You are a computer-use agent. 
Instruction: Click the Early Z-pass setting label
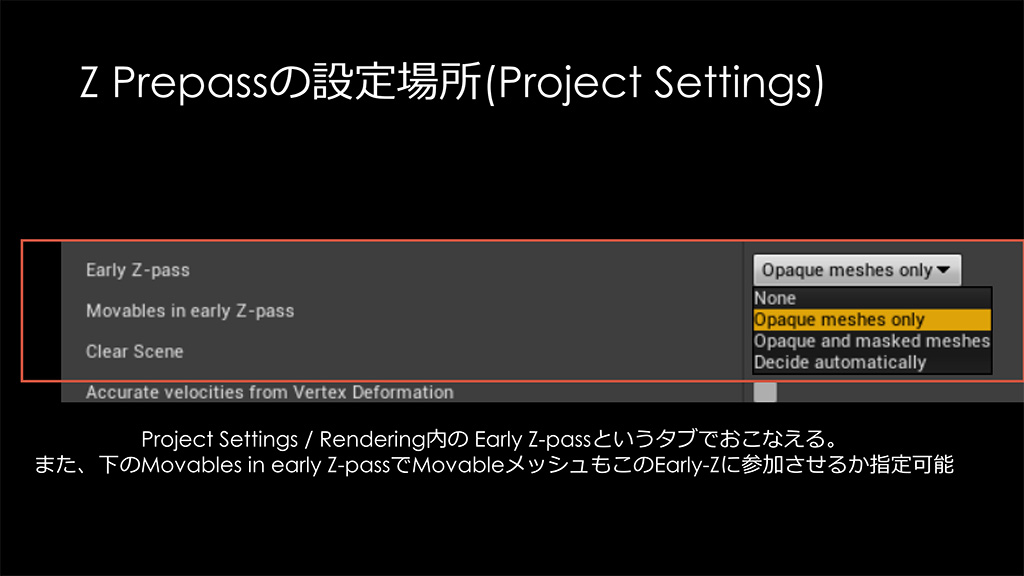[137, 270]
